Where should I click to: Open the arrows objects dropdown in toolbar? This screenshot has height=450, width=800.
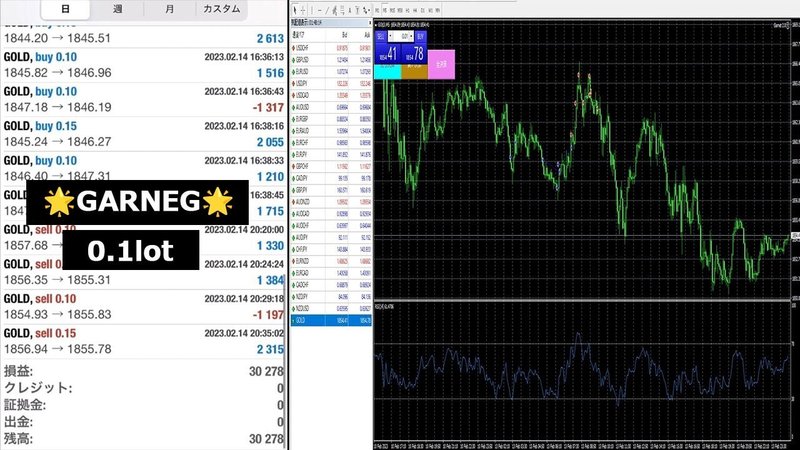tap(366, 10)
